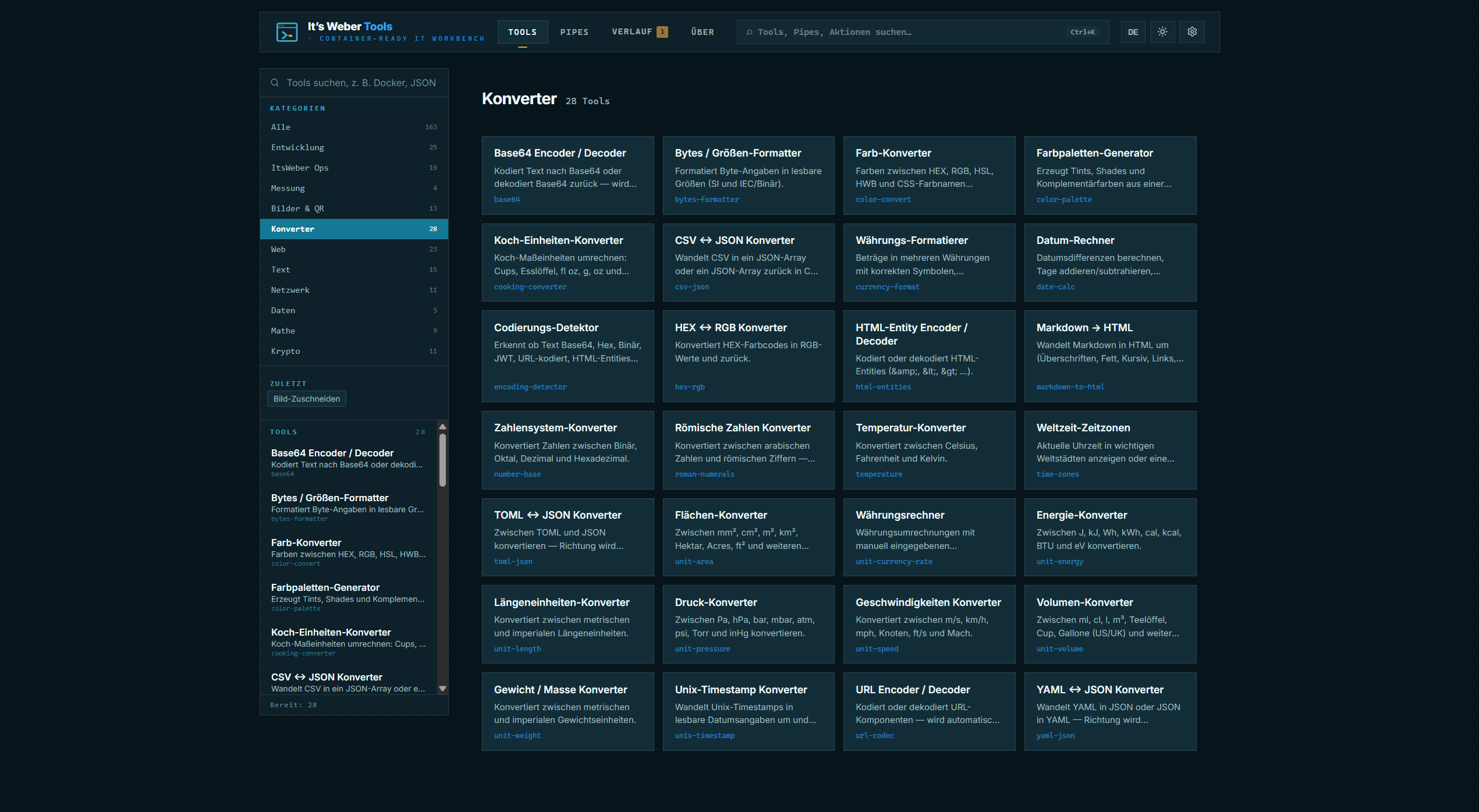Select the Mathe category

tap(354, 331)
